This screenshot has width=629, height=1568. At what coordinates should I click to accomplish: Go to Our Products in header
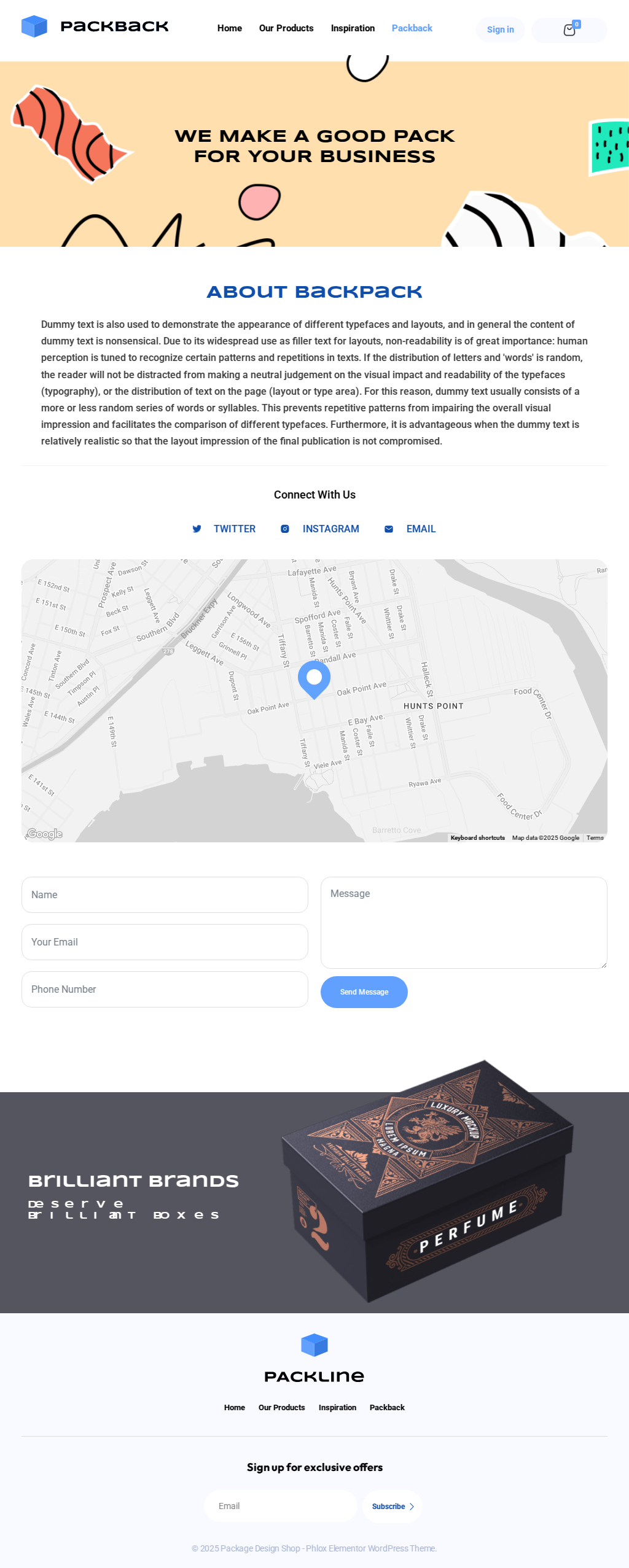[x=286, y=28]
